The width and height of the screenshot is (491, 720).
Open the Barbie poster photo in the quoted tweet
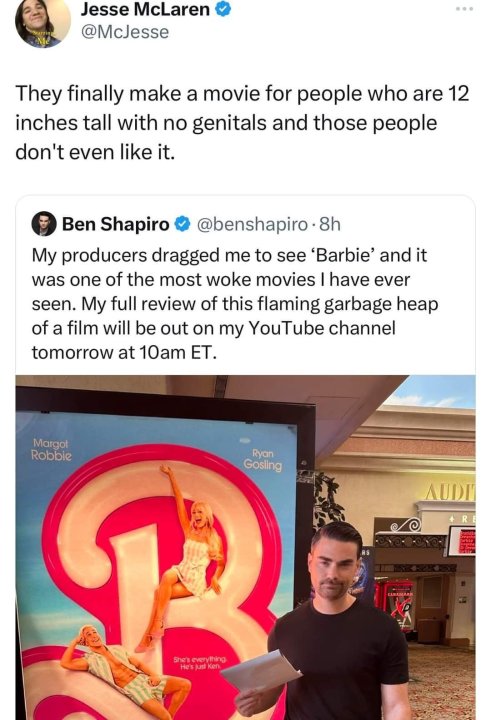[246, 547]
